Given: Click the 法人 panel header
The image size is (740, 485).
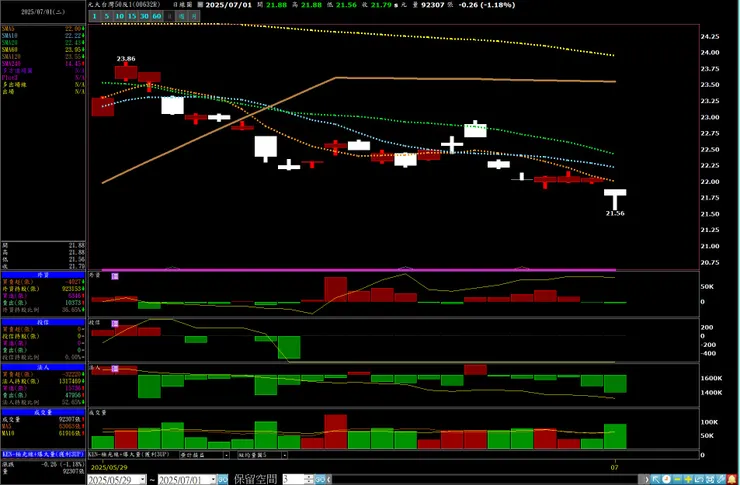Looking at the screenshot, I should (43, 367).
